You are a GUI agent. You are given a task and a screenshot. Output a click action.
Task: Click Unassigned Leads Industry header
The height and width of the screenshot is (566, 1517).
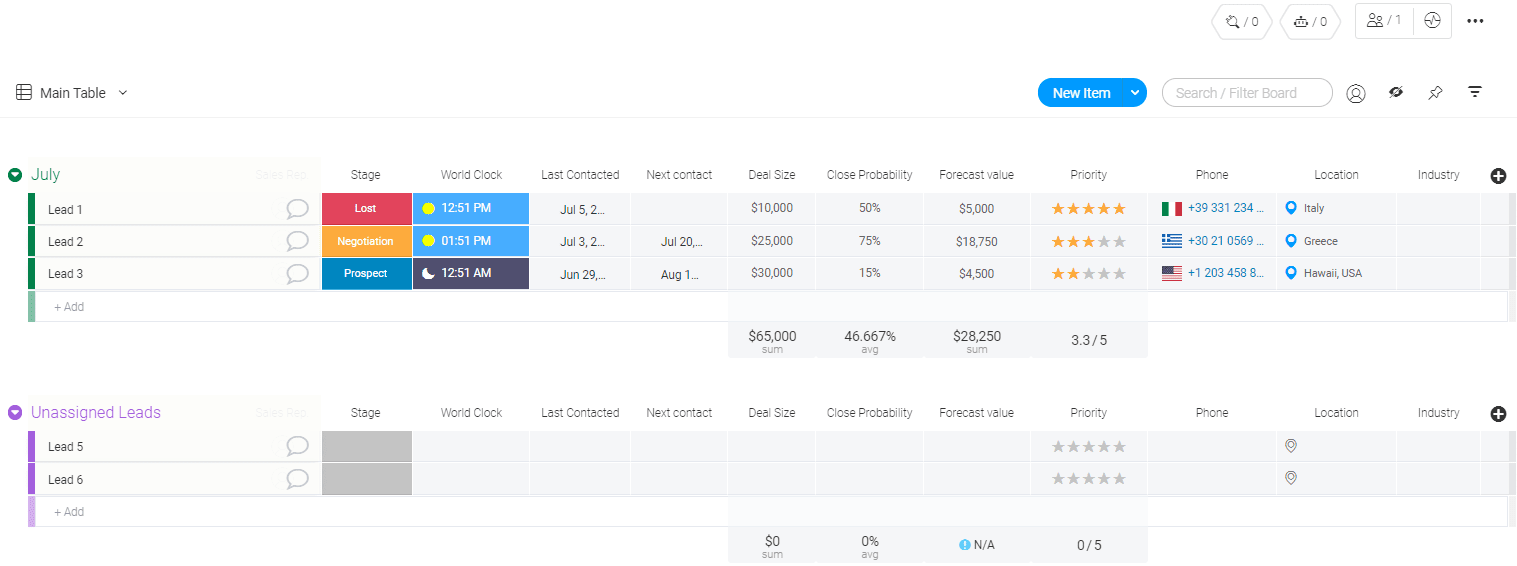(x=1439, y=413)
